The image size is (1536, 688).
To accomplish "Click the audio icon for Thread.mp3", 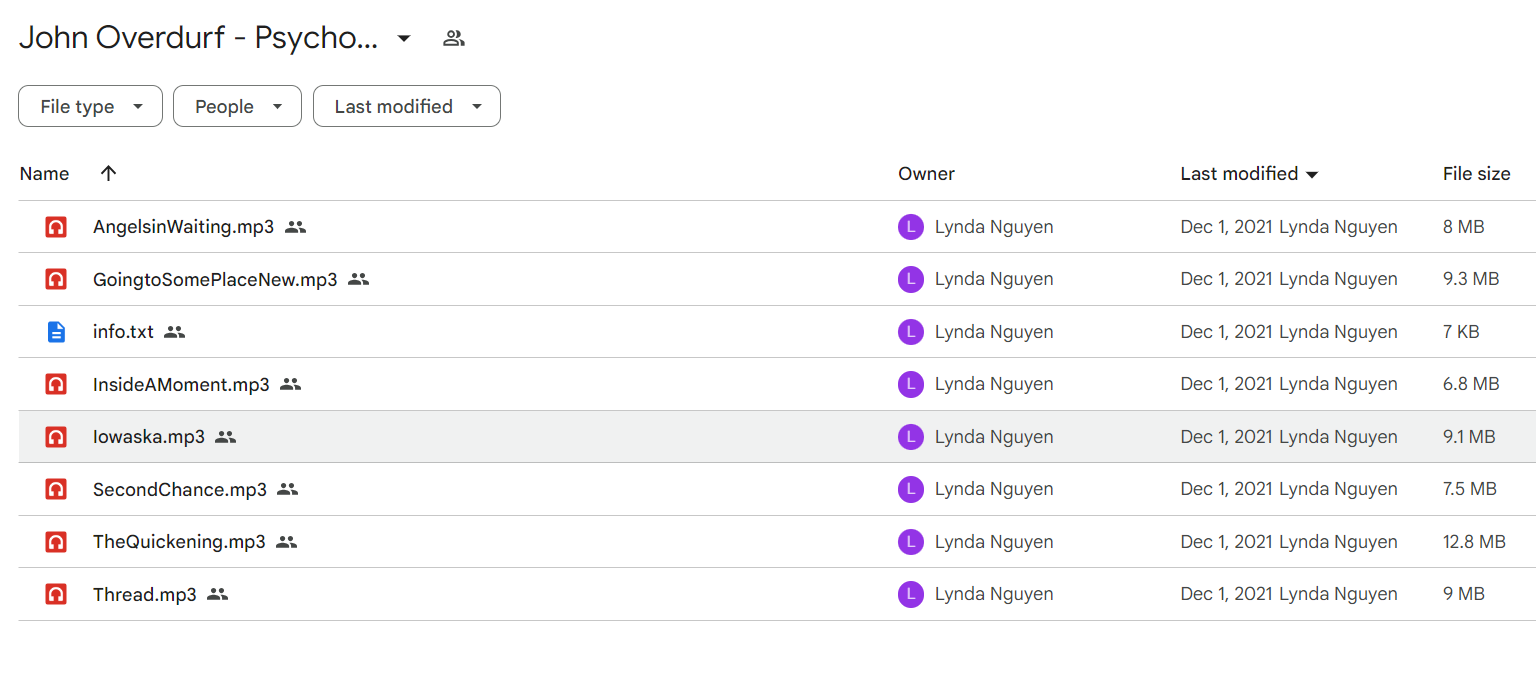I will (56, 594).
